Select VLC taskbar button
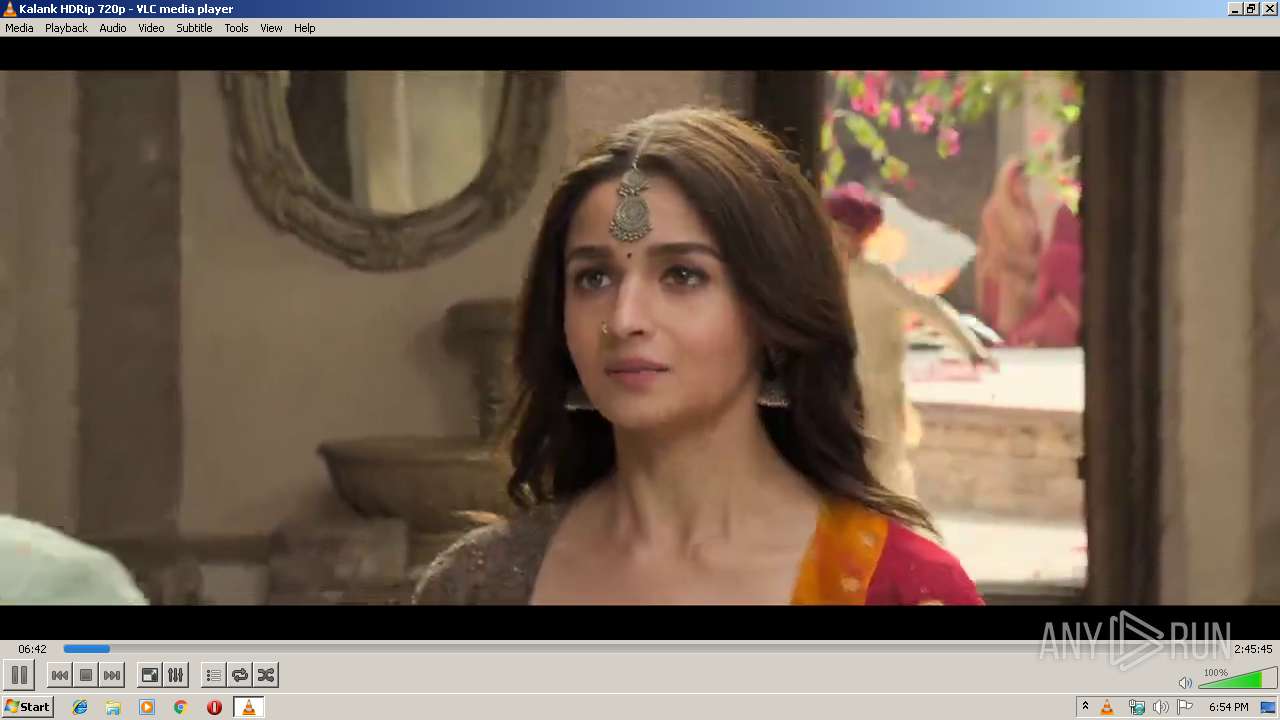The image size is (1280, 720). click(248, 707)
